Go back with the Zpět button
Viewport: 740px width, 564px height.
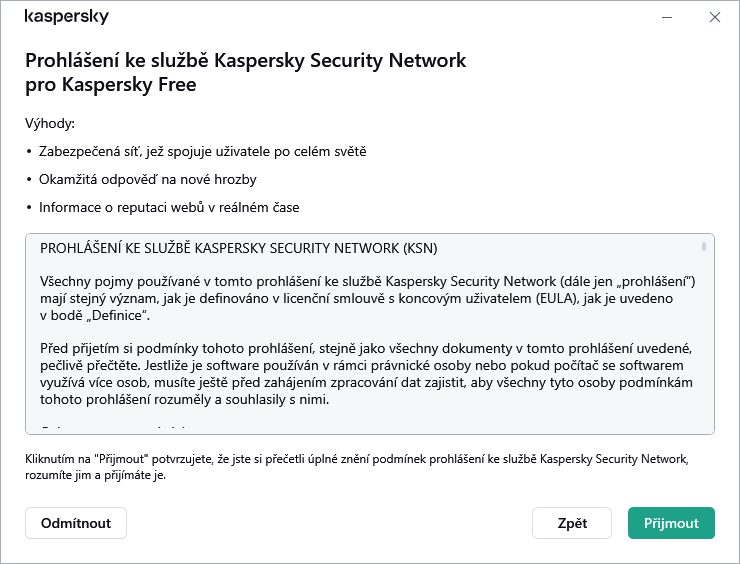[x=572, y=523]
